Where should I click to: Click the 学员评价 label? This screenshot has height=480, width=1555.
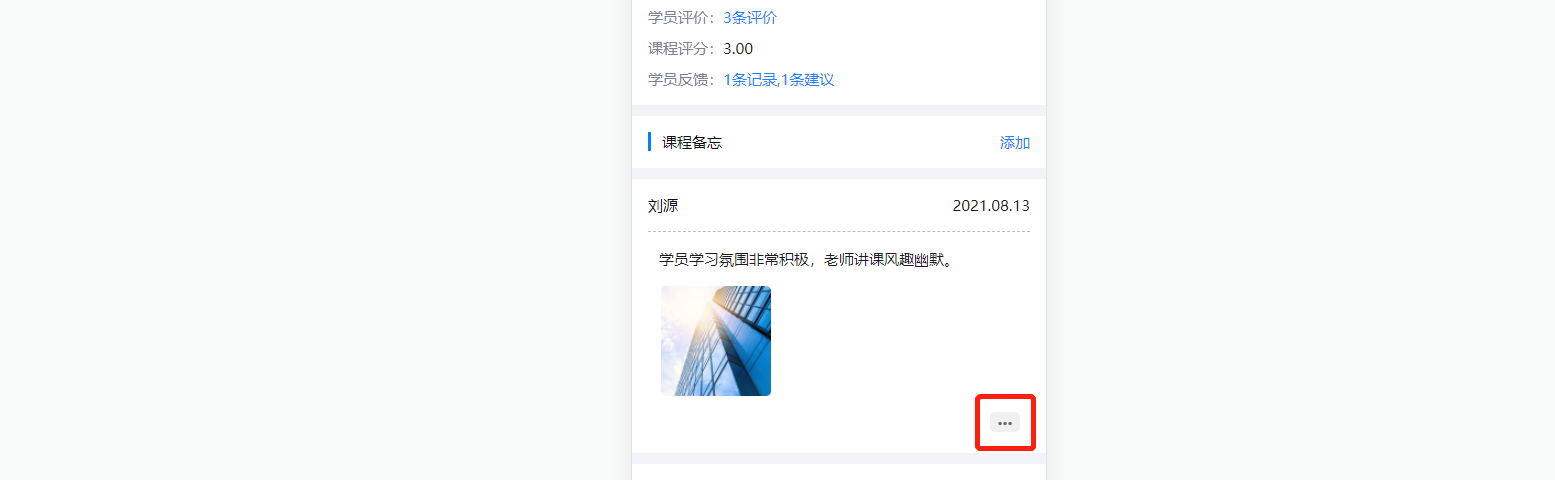tap(685, 17)
